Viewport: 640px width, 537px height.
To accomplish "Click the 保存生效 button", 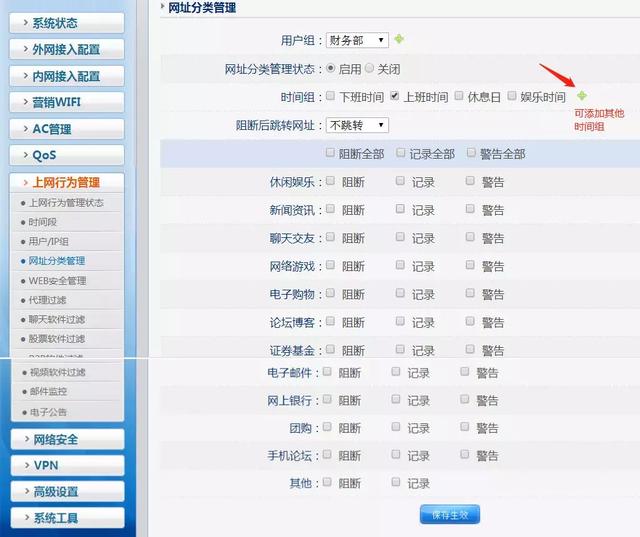I will (450, 515).
